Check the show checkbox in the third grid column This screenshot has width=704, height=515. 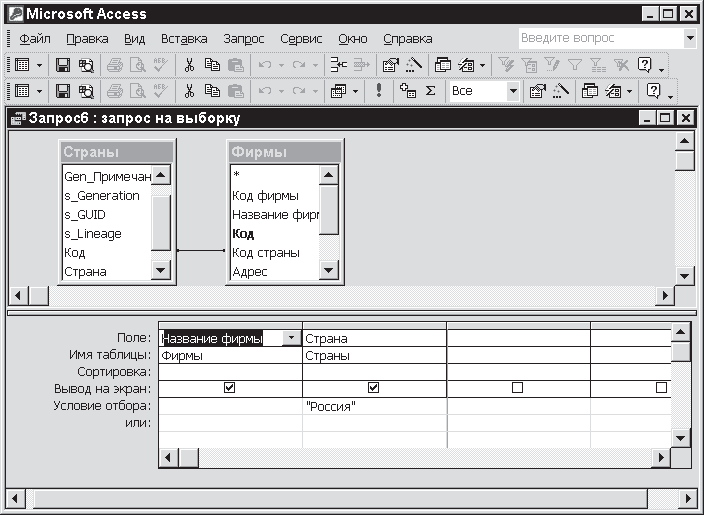point(517,388)
